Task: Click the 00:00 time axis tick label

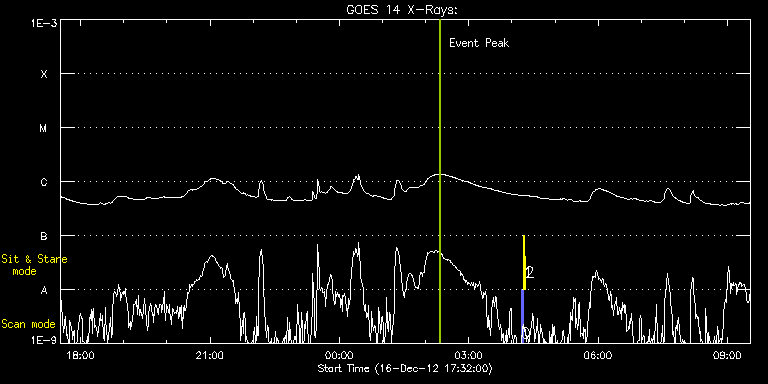Action: point(339,354)
